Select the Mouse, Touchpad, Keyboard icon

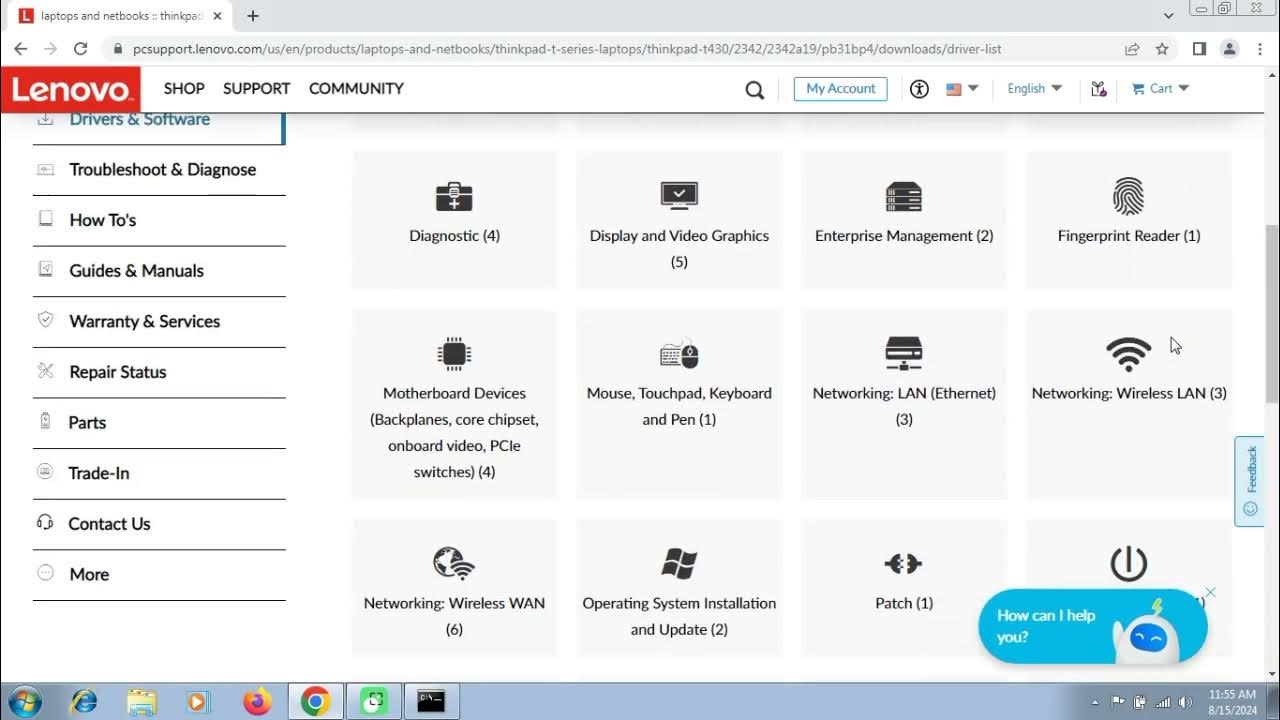pyautogui.click(x=679, y=354)
